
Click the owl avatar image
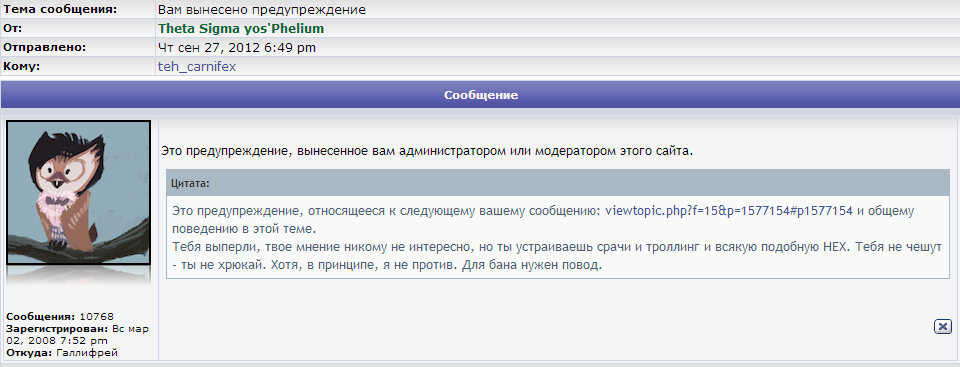(x=78, y=192)
